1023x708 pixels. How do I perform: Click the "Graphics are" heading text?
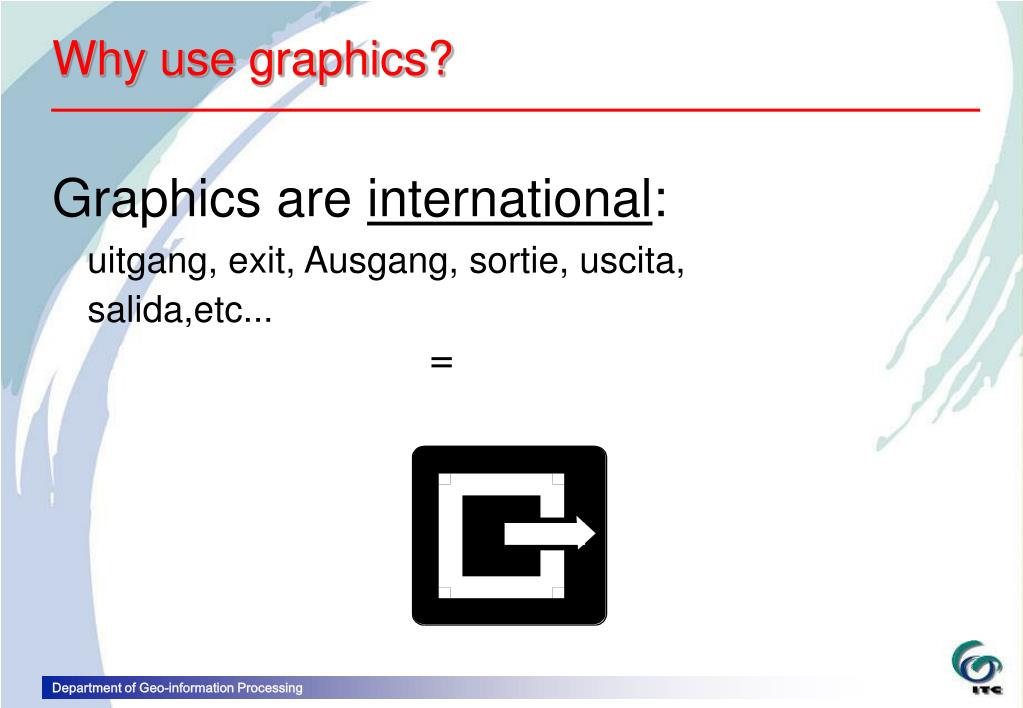(202, 199)
